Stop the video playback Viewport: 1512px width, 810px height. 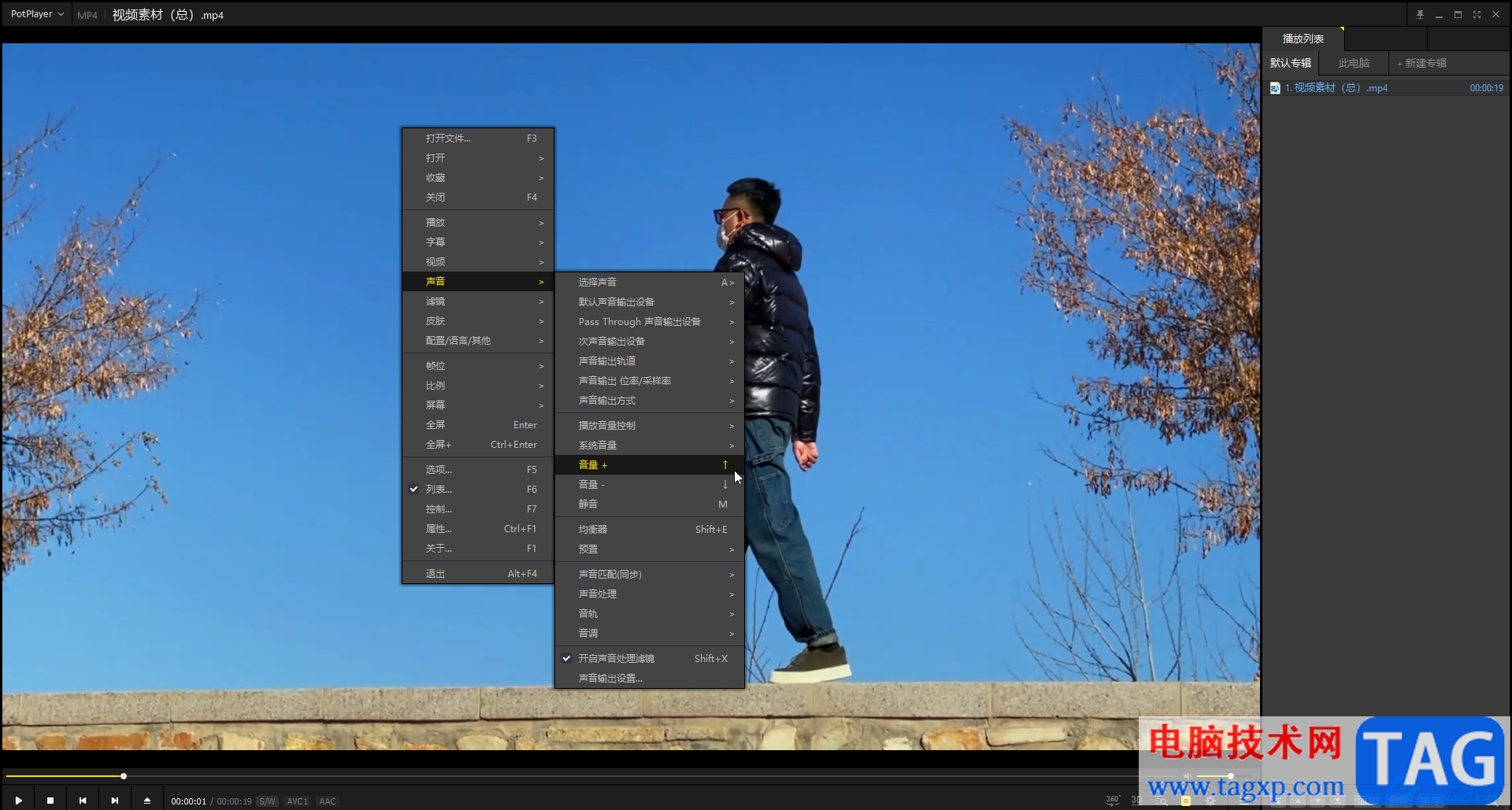click(50, 801)
